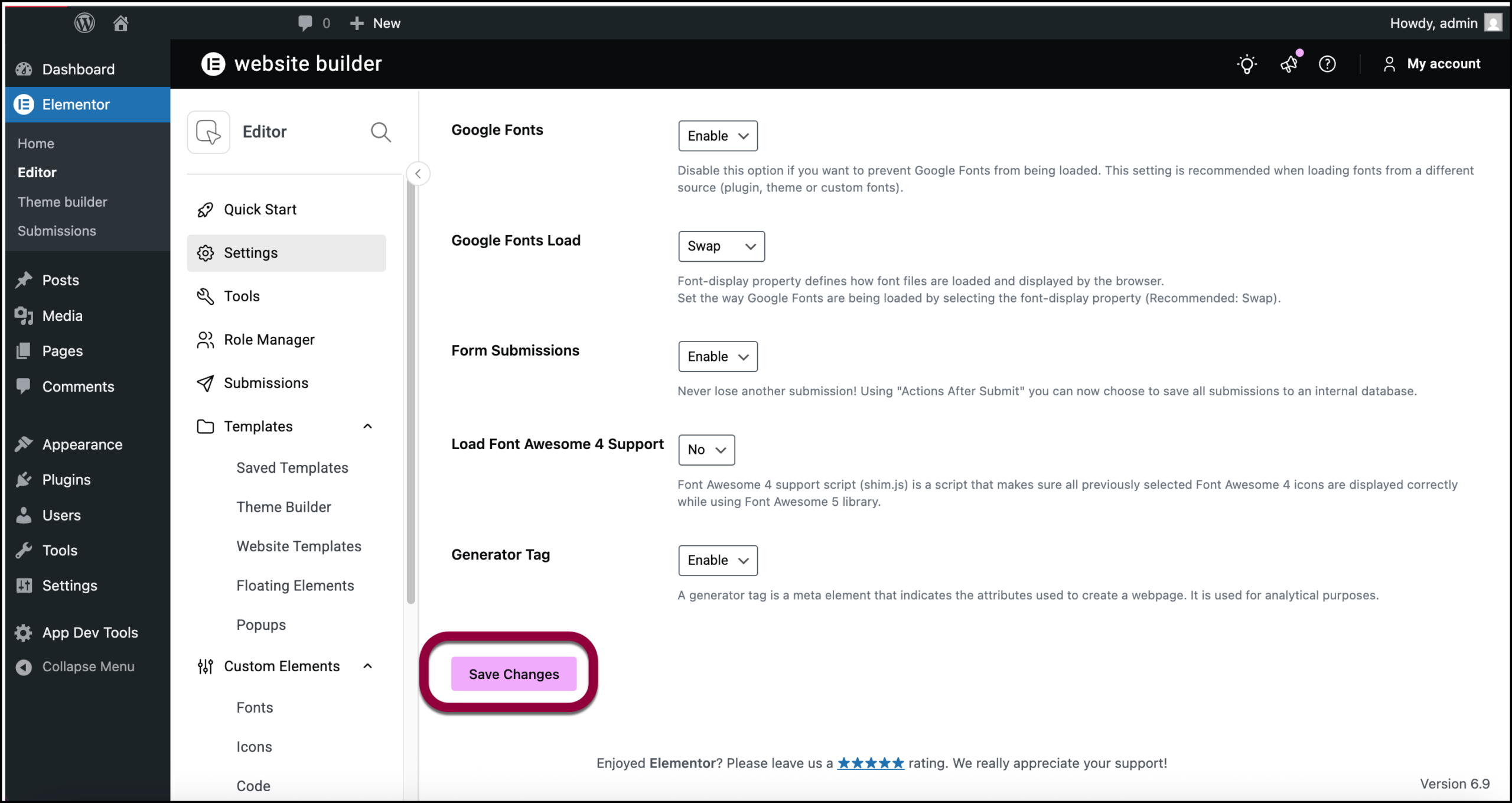Open Popups under Templates
Image resolution: width=1512 pixels, height=803 pixels.
tap(261, 625)
